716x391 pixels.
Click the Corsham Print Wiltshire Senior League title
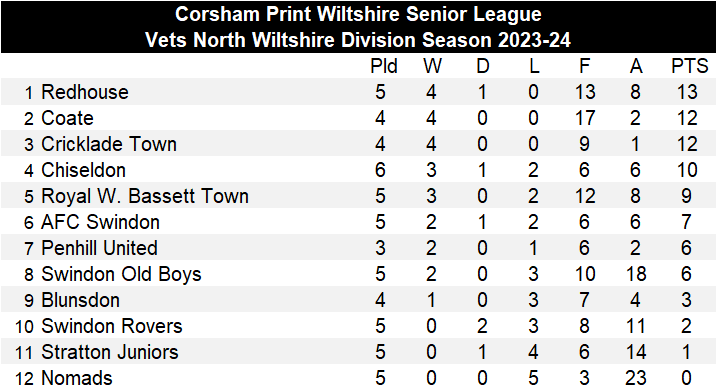[x=358, y=15]
